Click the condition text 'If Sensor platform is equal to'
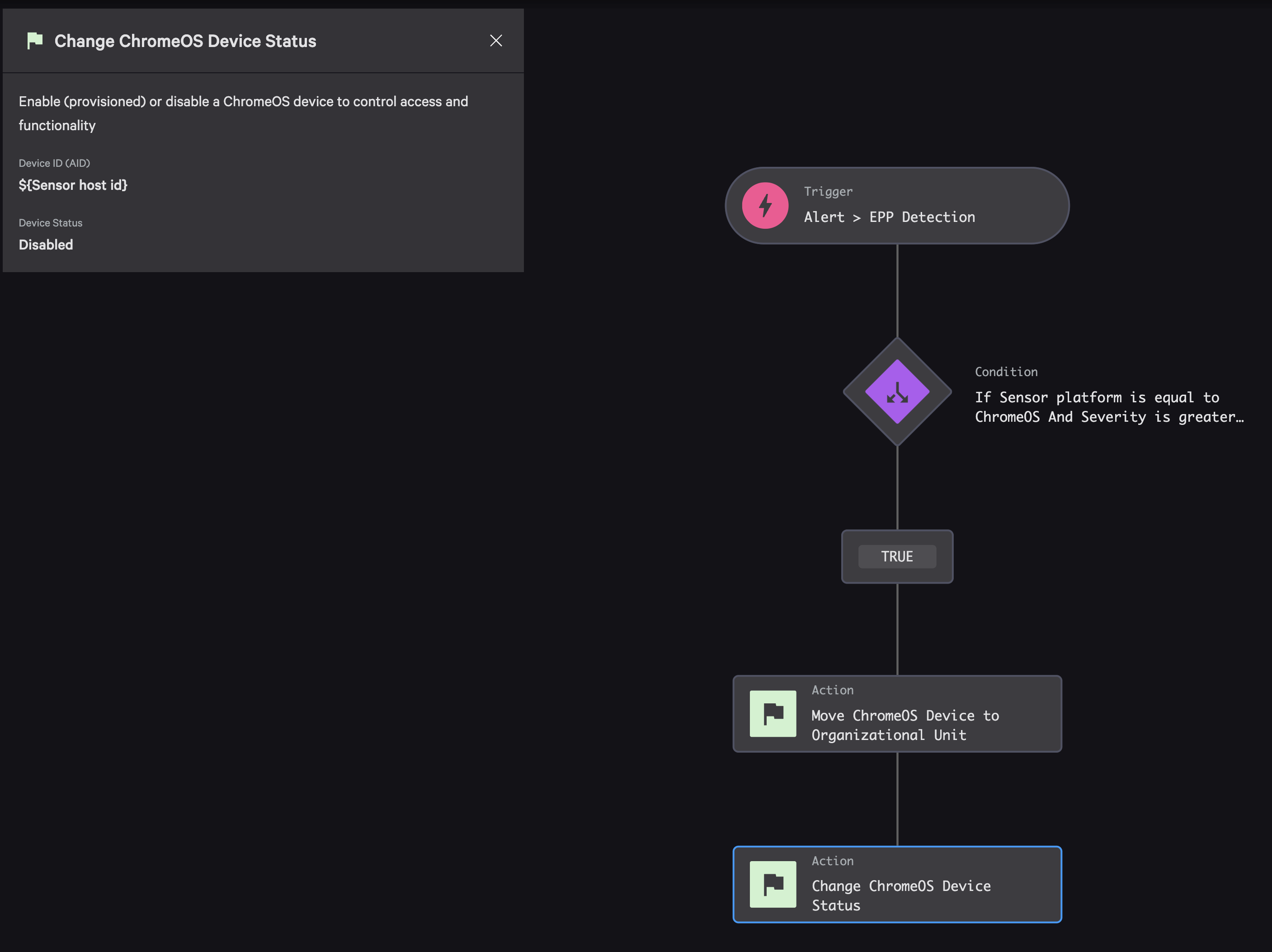 tap(1097, 397)
